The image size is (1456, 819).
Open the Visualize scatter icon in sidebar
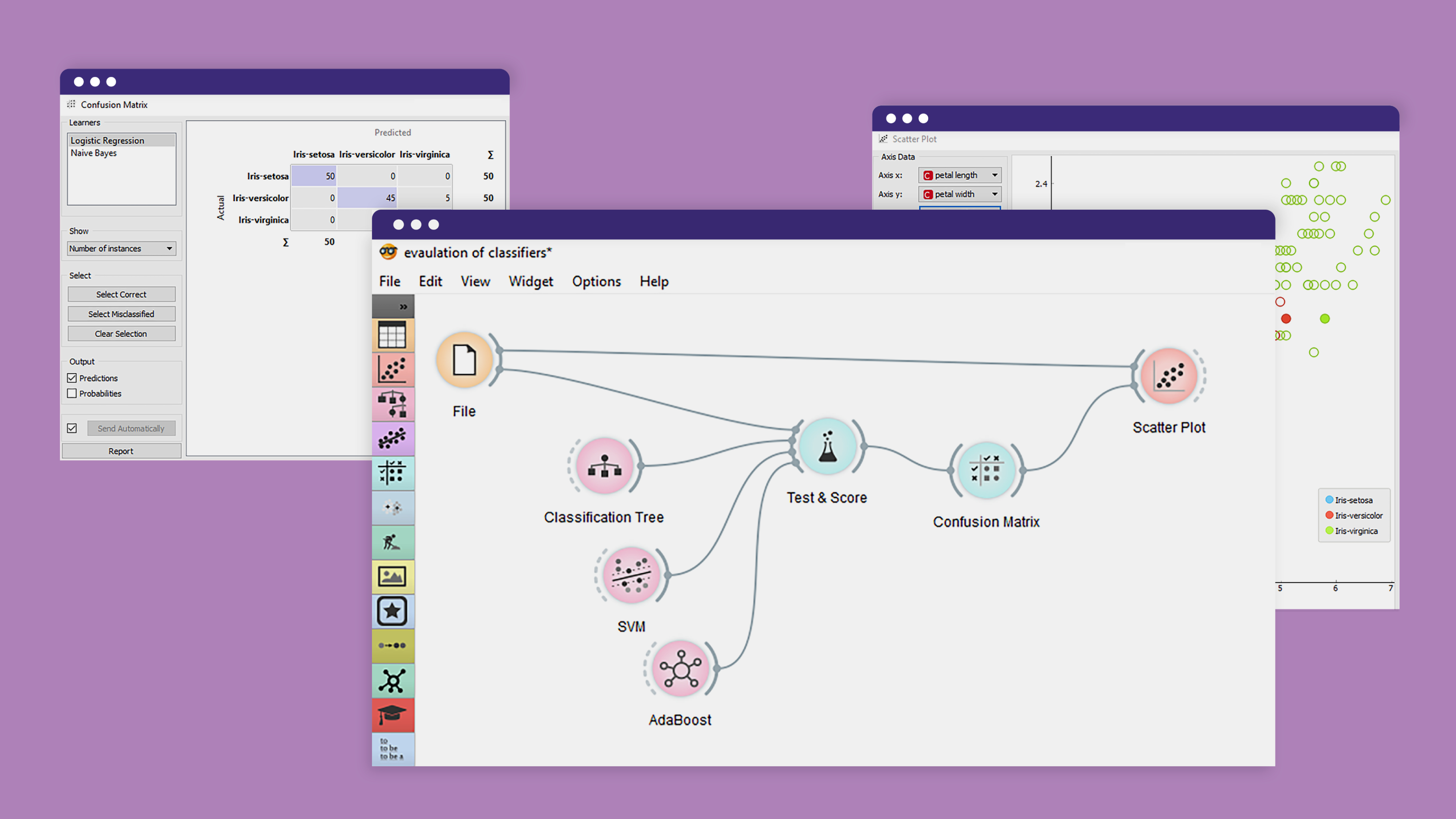pyautogui.click(x=392, y=370)
